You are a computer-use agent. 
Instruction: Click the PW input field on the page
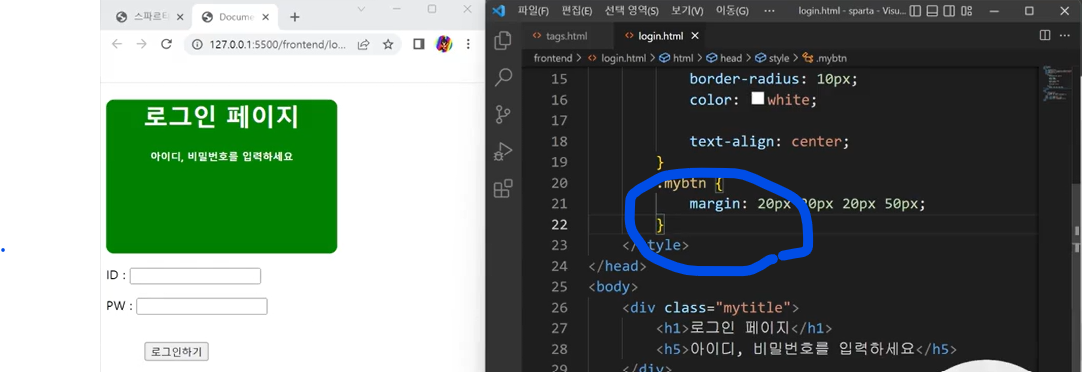(x=201, y=306)
